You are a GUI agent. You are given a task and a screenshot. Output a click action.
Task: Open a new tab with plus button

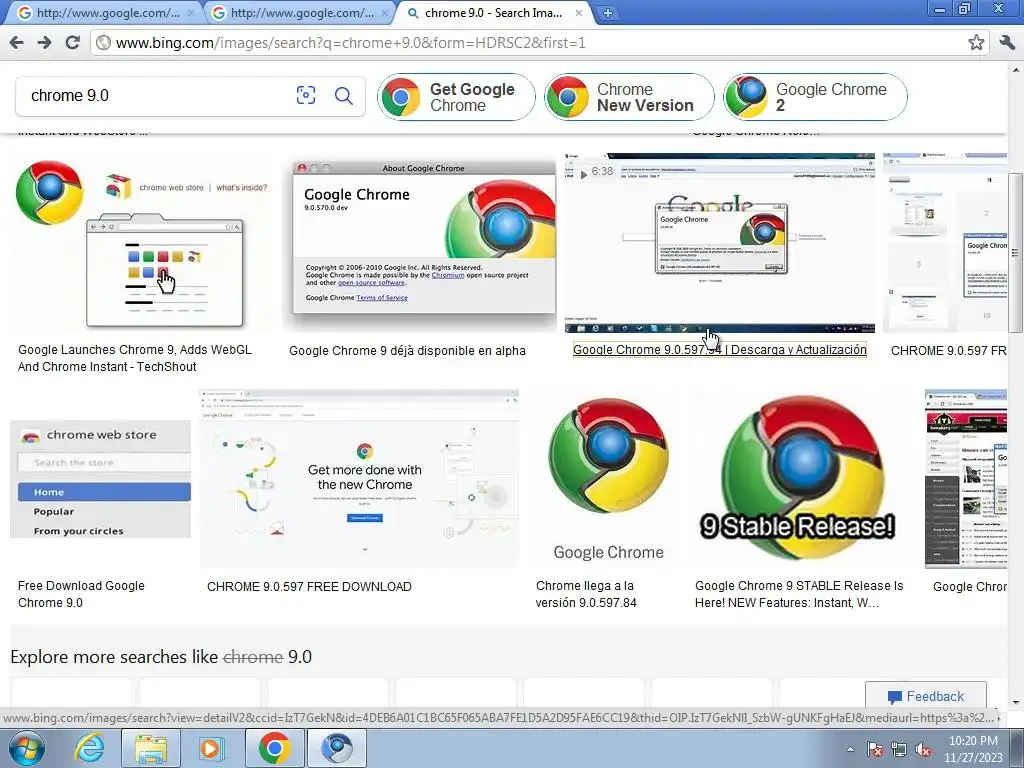click(607, 13)
